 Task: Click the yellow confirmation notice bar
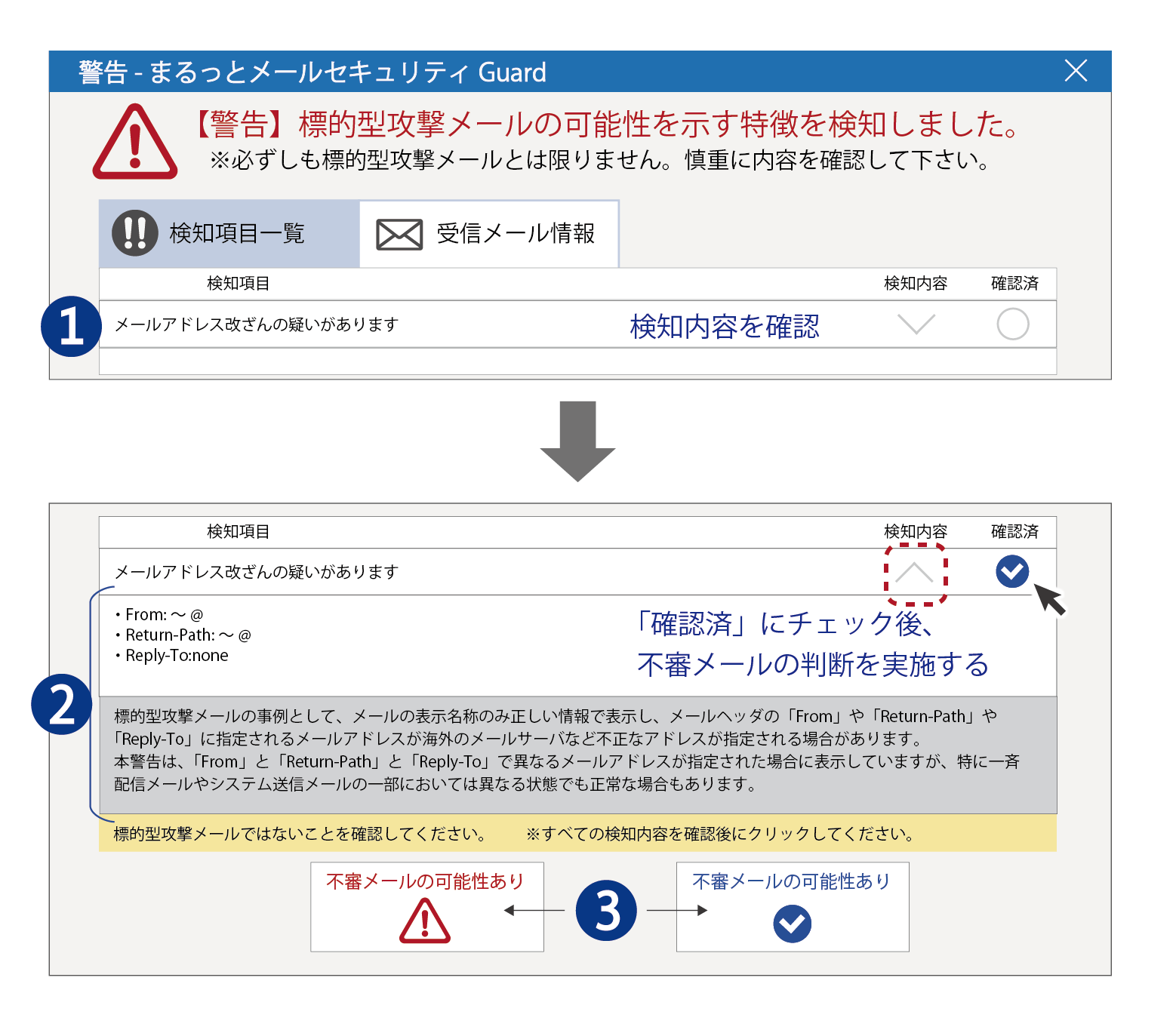tap(577, 834)
